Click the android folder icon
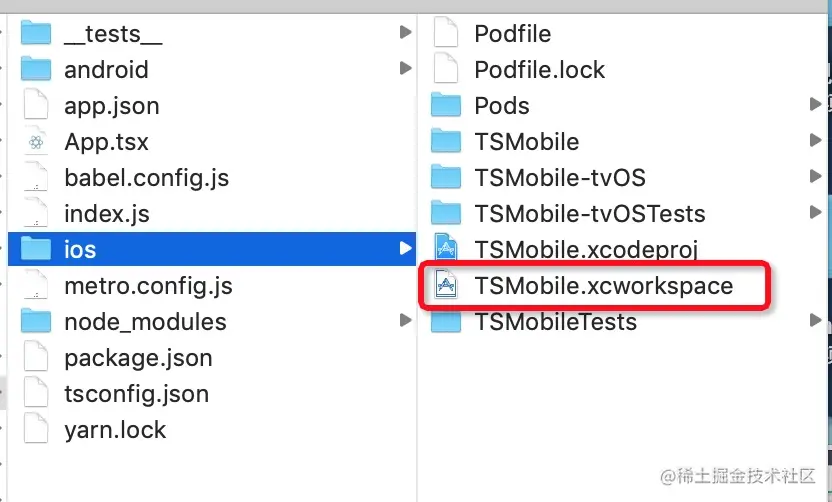The height and width of the screenshot is (502, 832). tap(36, 69)
